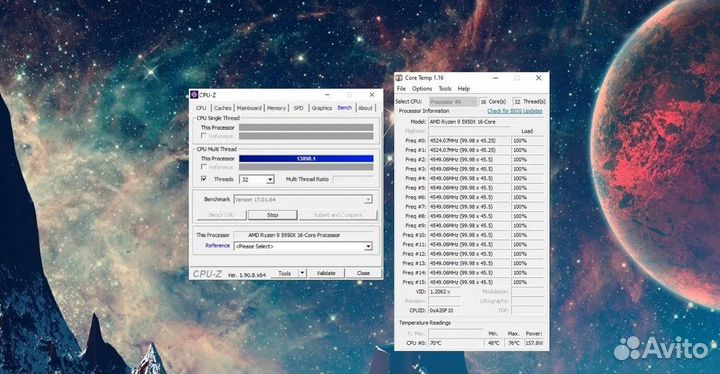The image size is (720, 374).
Task: Click the Freq #5 frequency value
Action: 469,188
